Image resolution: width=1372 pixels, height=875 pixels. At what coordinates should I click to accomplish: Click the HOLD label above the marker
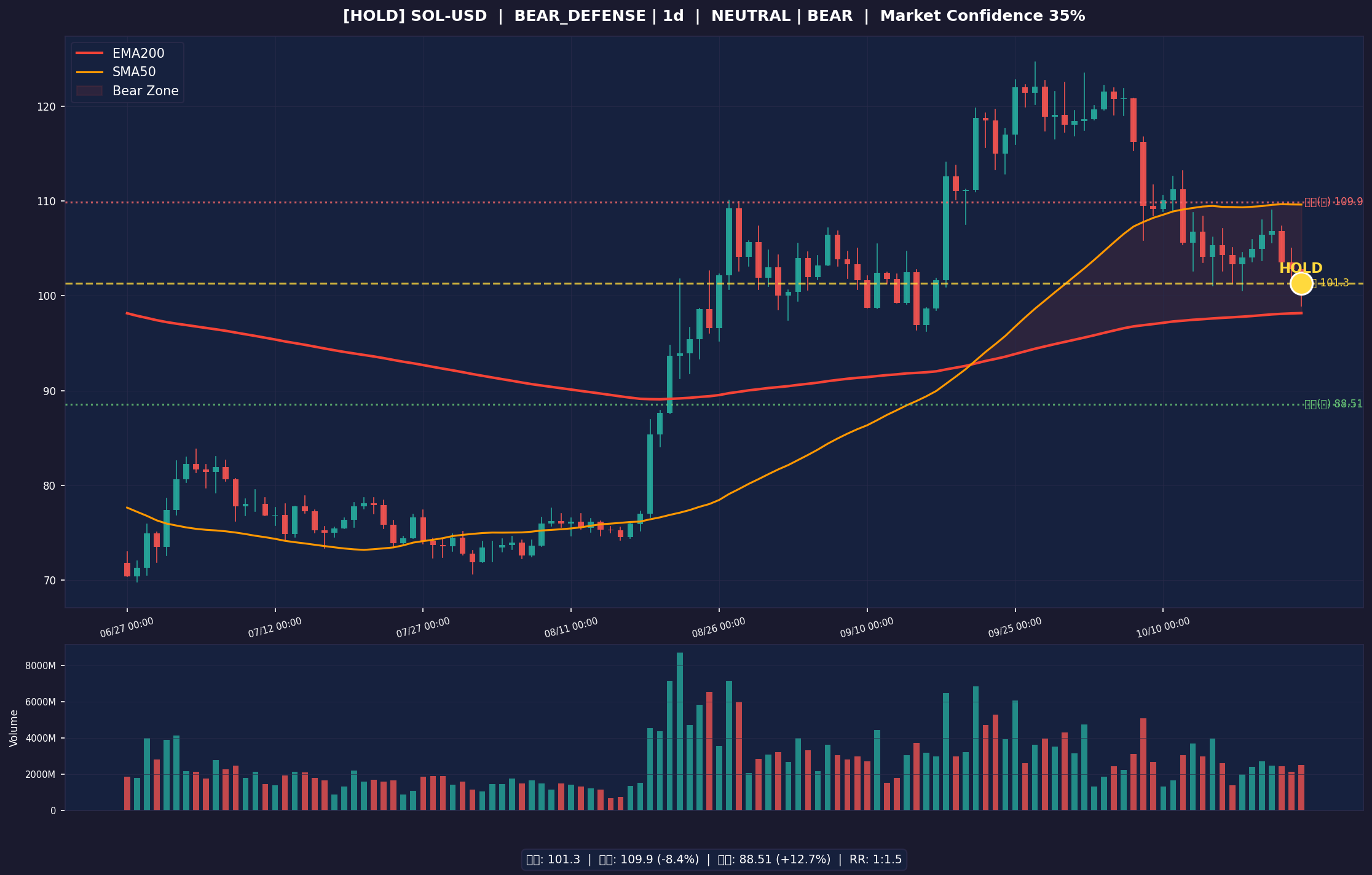click(x=1301, y=268)
